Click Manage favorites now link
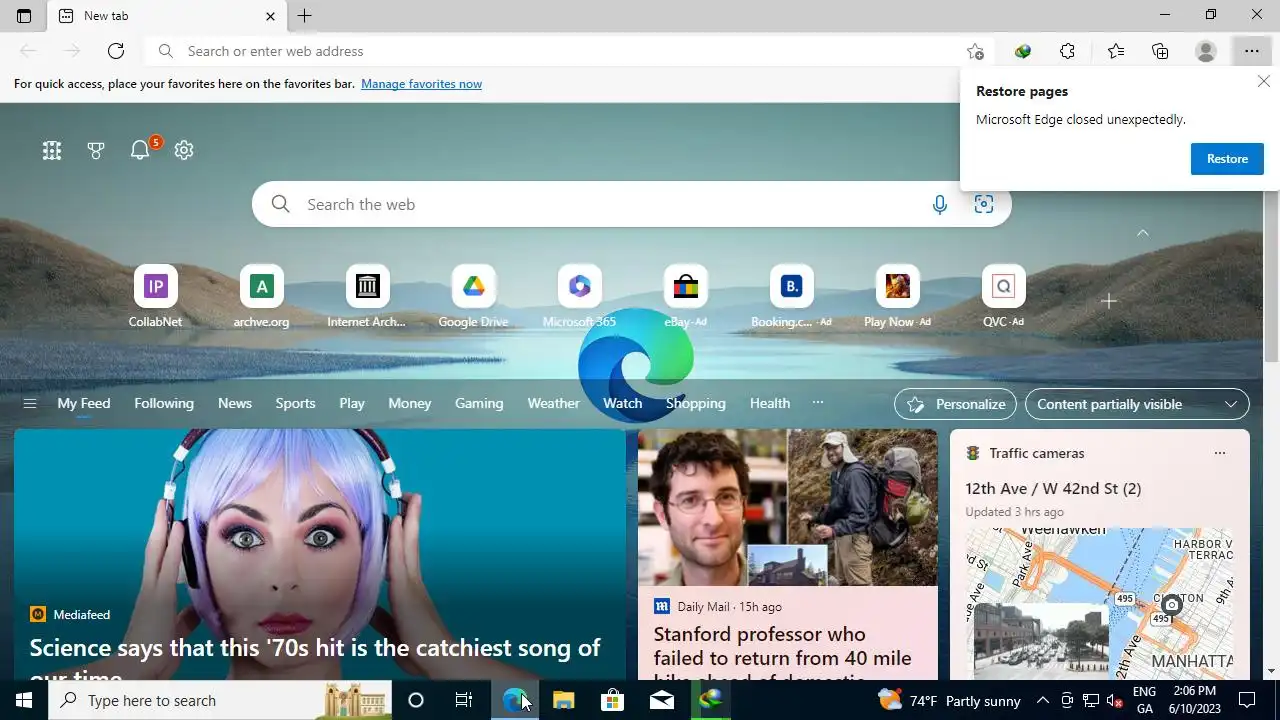This screenshot has height=720, width=1280. tap(421, 84)
